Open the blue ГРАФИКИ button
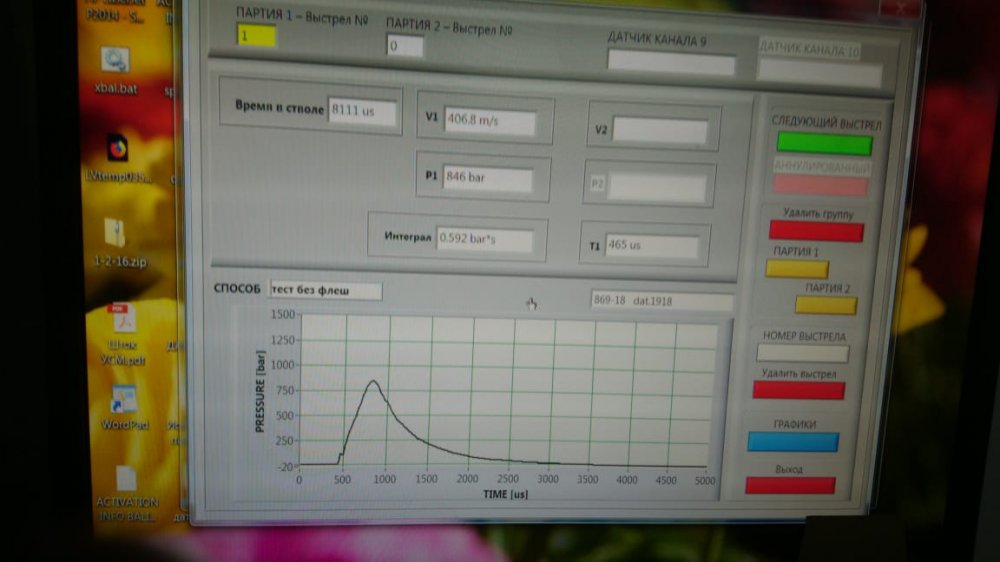 [x=793, y=441]
